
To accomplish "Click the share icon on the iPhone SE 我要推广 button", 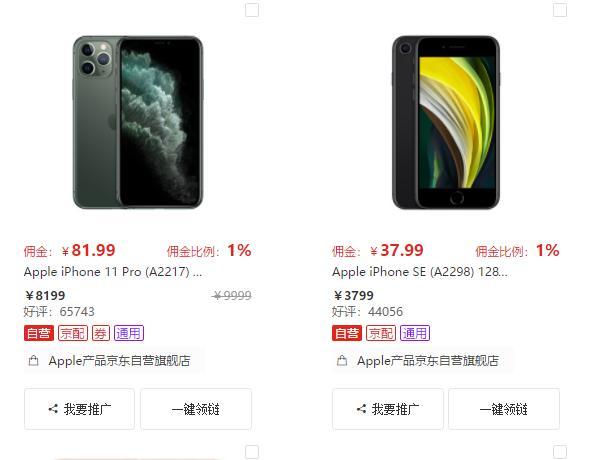I will click(x=361, y=409).
